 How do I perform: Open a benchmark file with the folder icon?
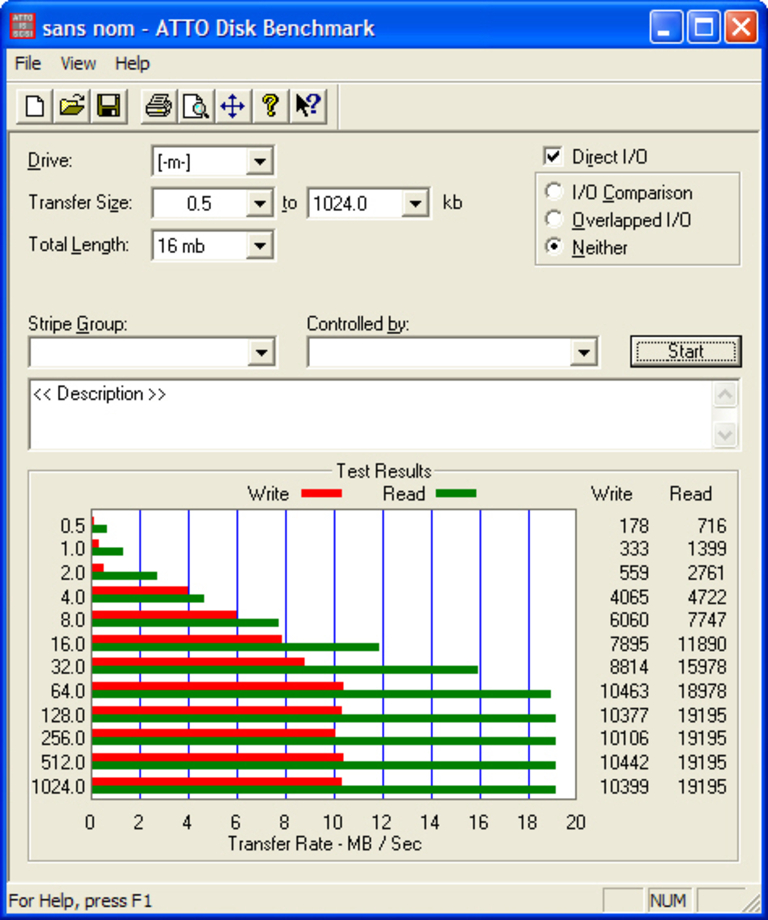72,106
